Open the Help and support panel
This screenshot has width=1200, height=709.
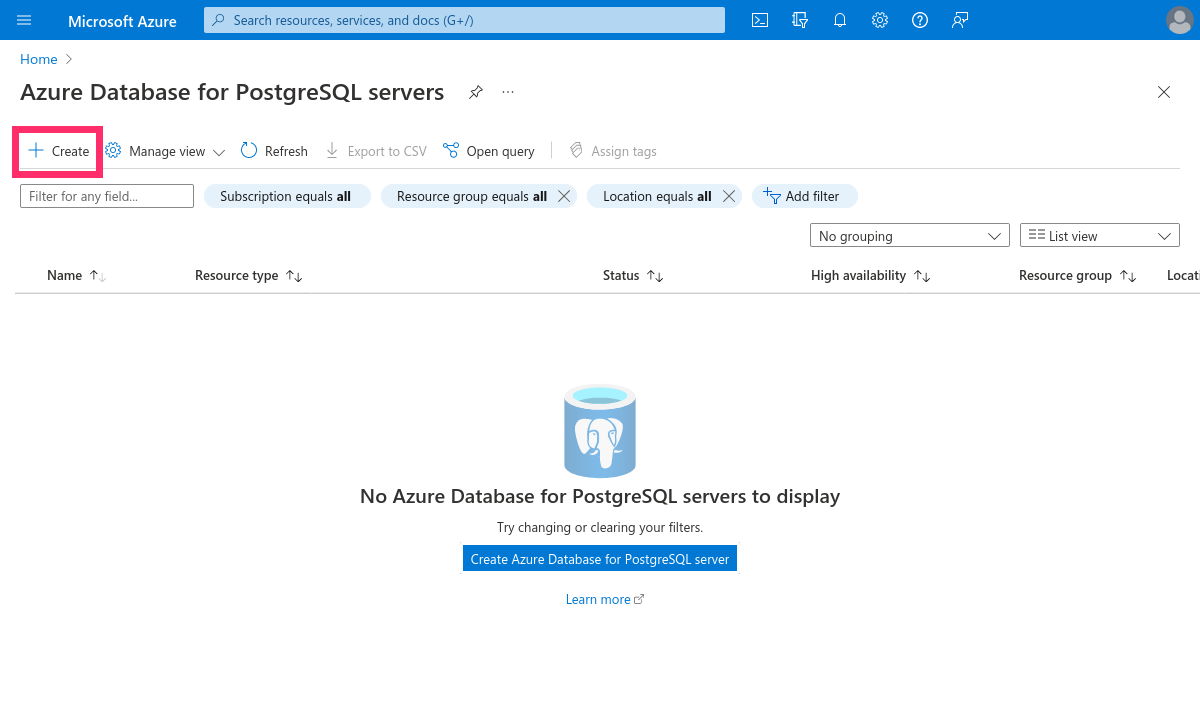click(919, 20)
